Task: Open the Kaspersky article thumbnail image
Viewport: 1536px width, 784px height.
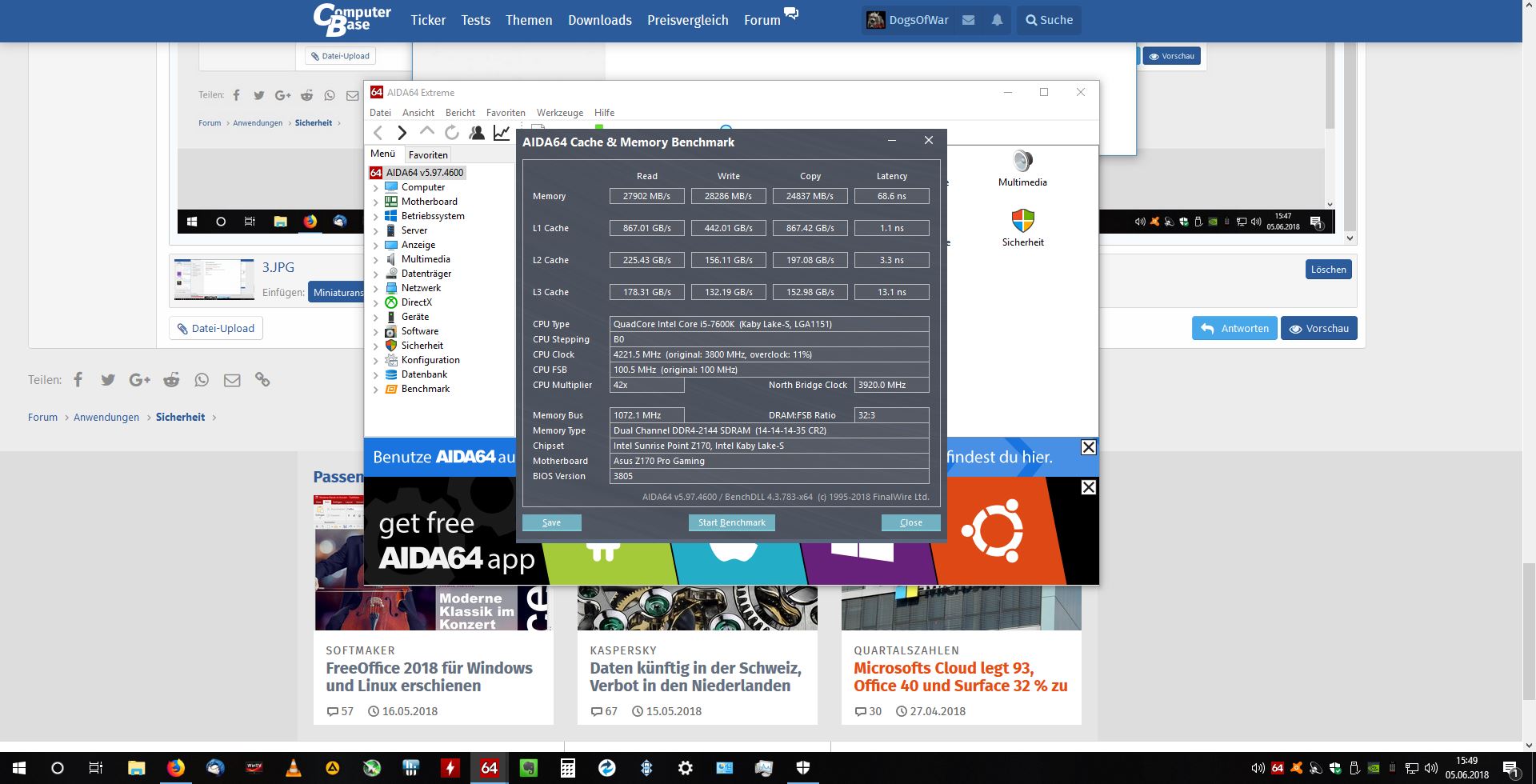Action: pos(698,607)
